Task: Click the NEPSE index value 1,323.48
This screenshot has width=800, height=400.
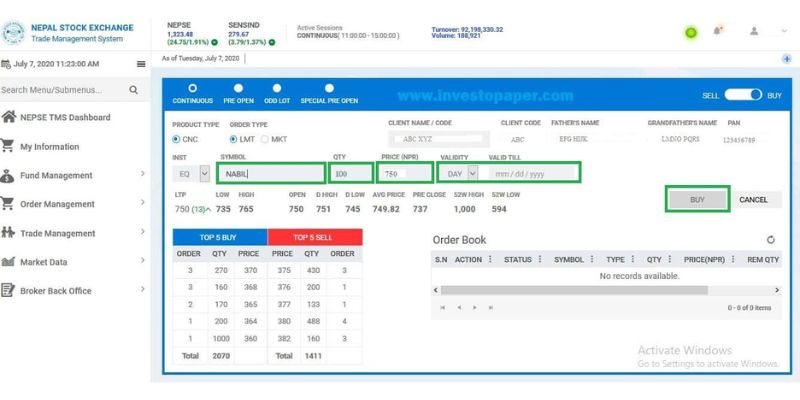Action: [180, 34]
